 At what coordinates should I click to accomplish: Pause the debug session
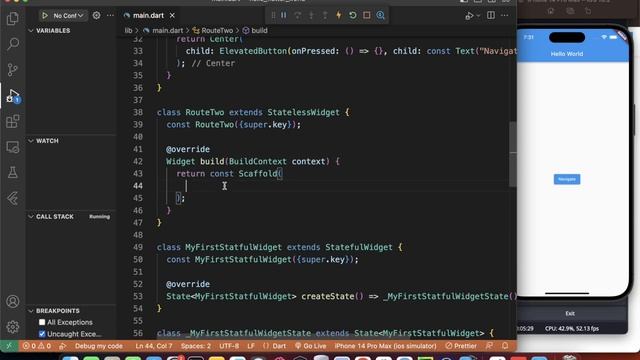[284, 15]
